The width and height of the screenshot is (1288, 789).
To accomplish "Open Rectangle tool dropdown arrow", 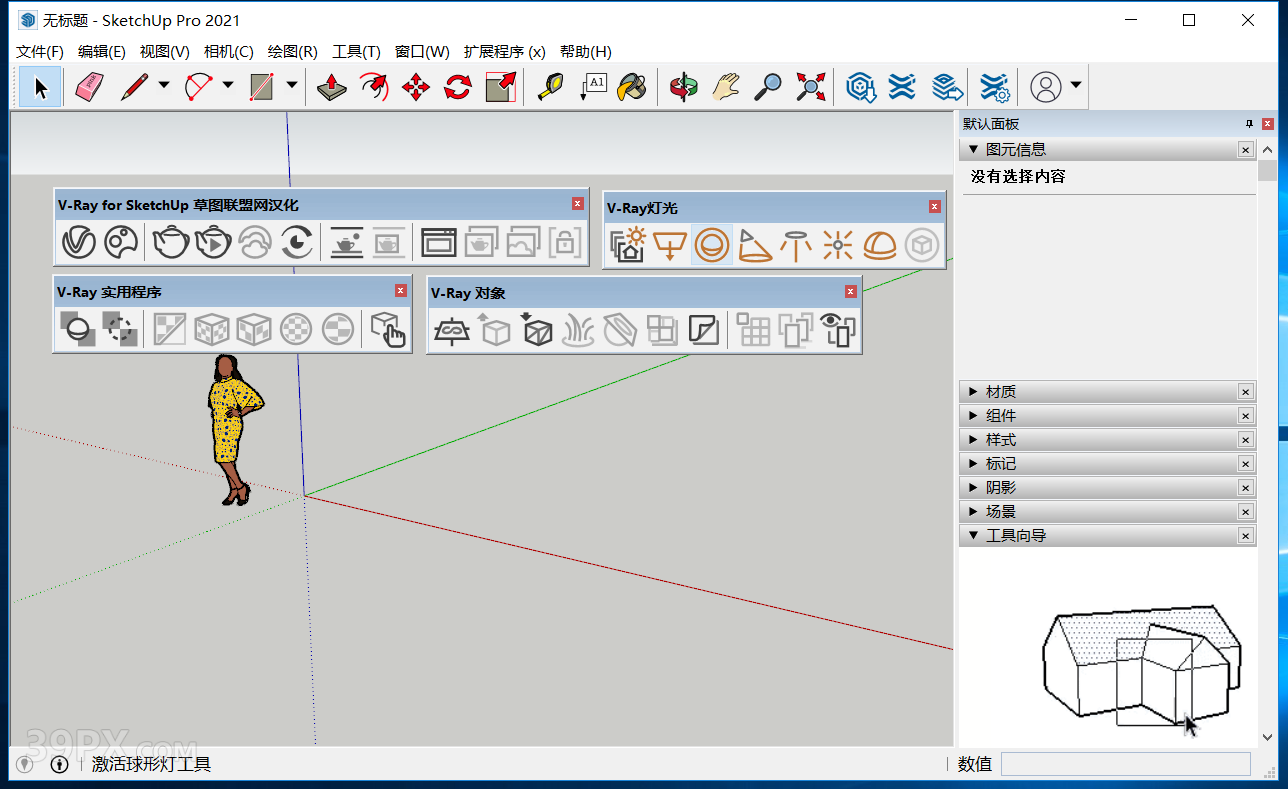I will 292,86.
